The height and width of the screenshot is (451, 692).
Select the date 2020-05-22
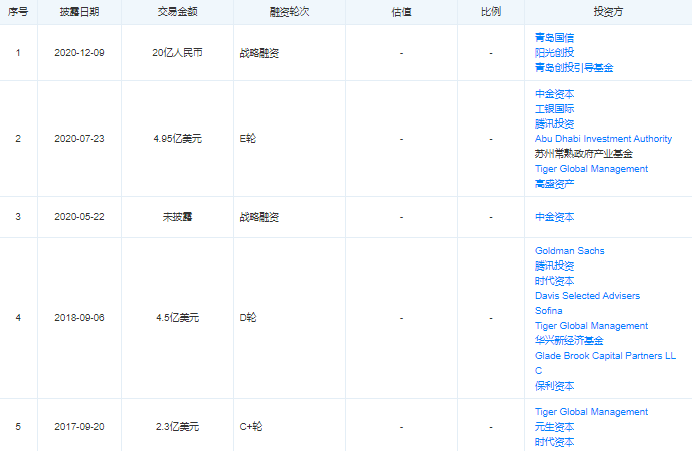[79, 217]
